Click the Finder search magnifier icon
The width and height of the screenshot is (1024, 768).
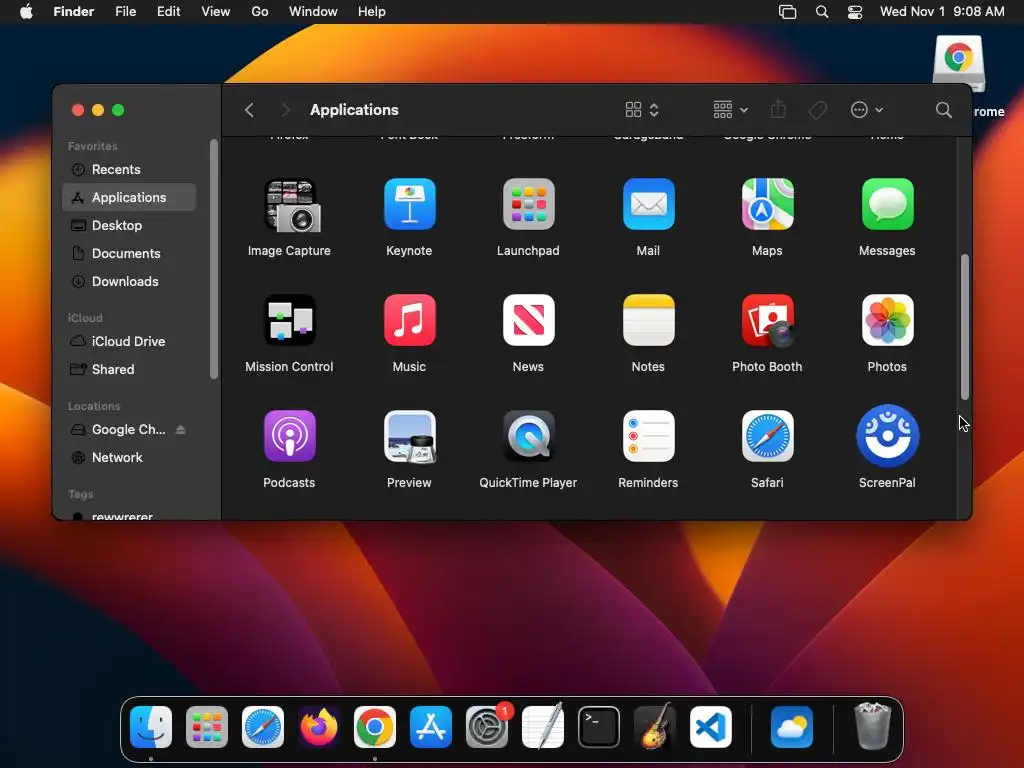pyautogui.click(x=943, y=110)
